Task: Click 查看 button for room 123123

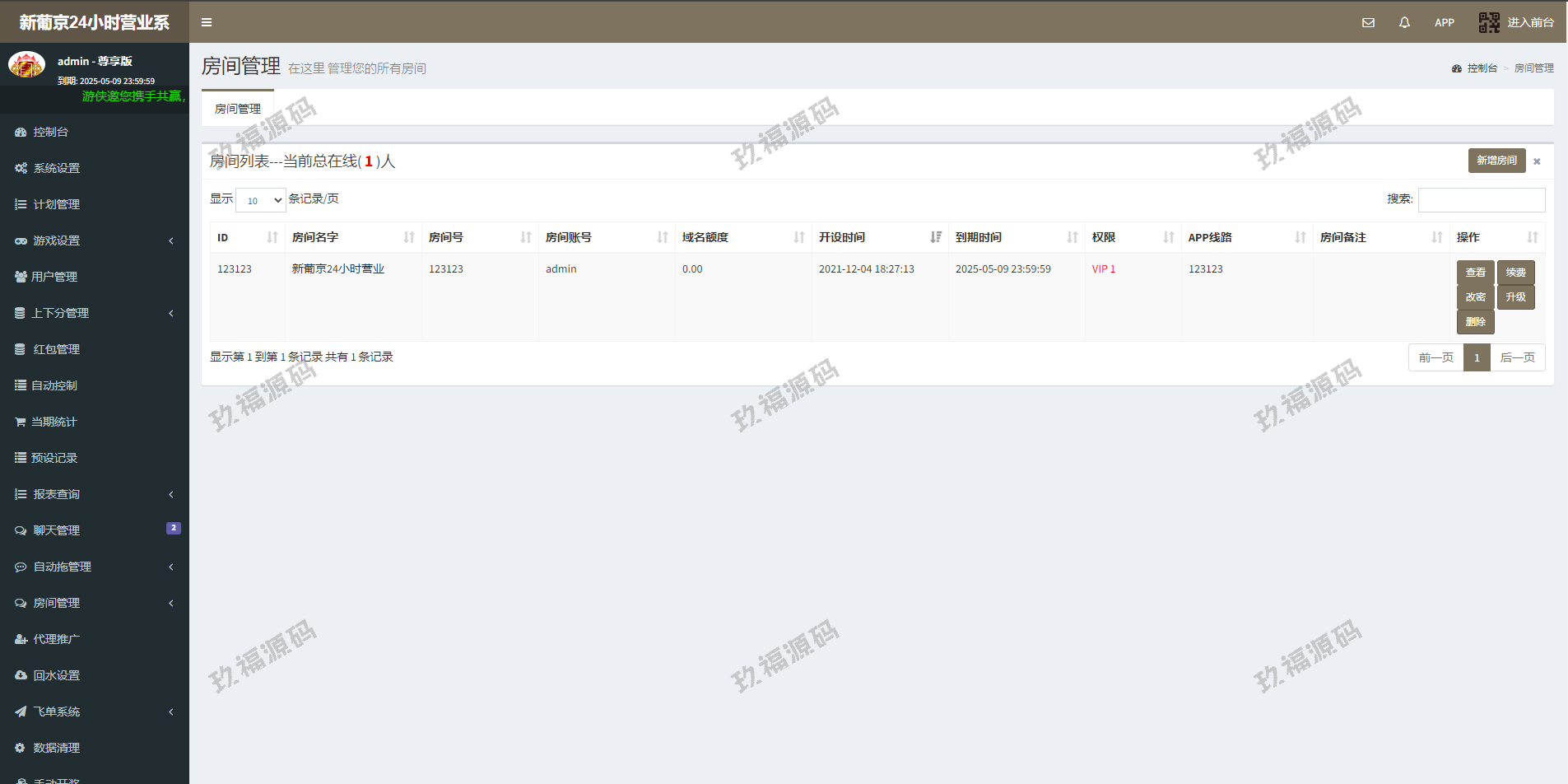Action: pos(1475,273)
